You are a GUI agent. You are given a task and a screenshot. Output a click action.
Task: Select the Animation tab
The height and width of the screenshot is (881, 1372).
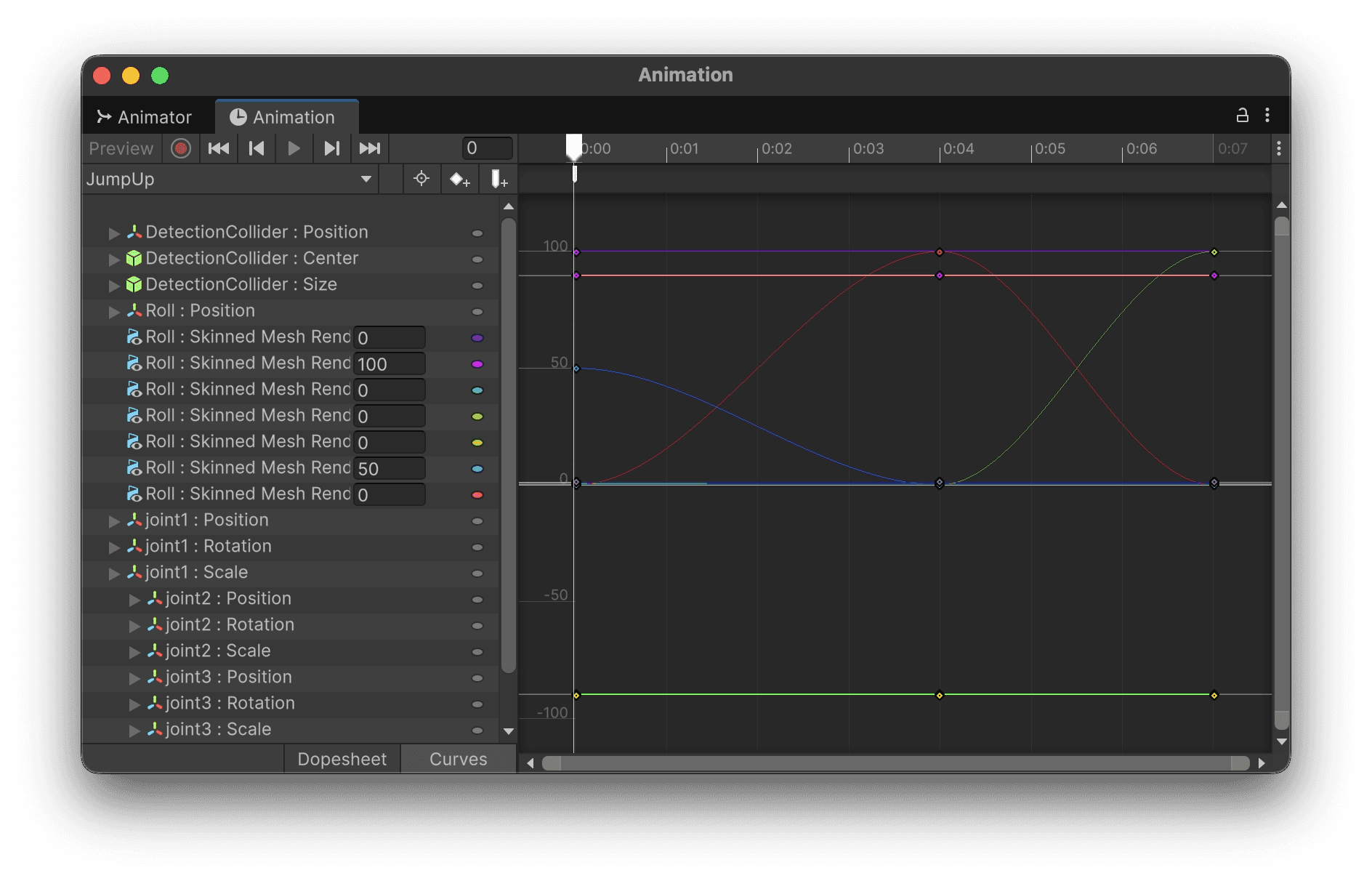click(287, 117)
